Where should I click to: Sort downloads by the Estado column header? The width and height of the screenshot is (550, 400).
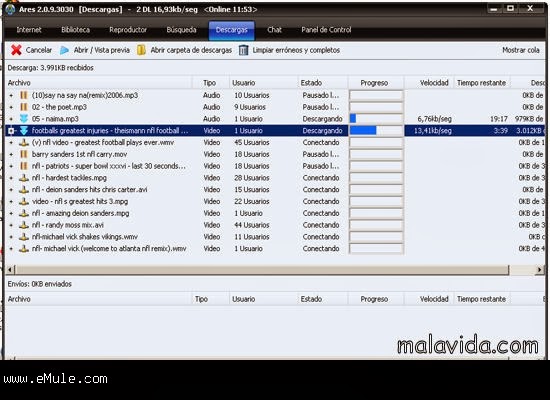coord(323,83)
